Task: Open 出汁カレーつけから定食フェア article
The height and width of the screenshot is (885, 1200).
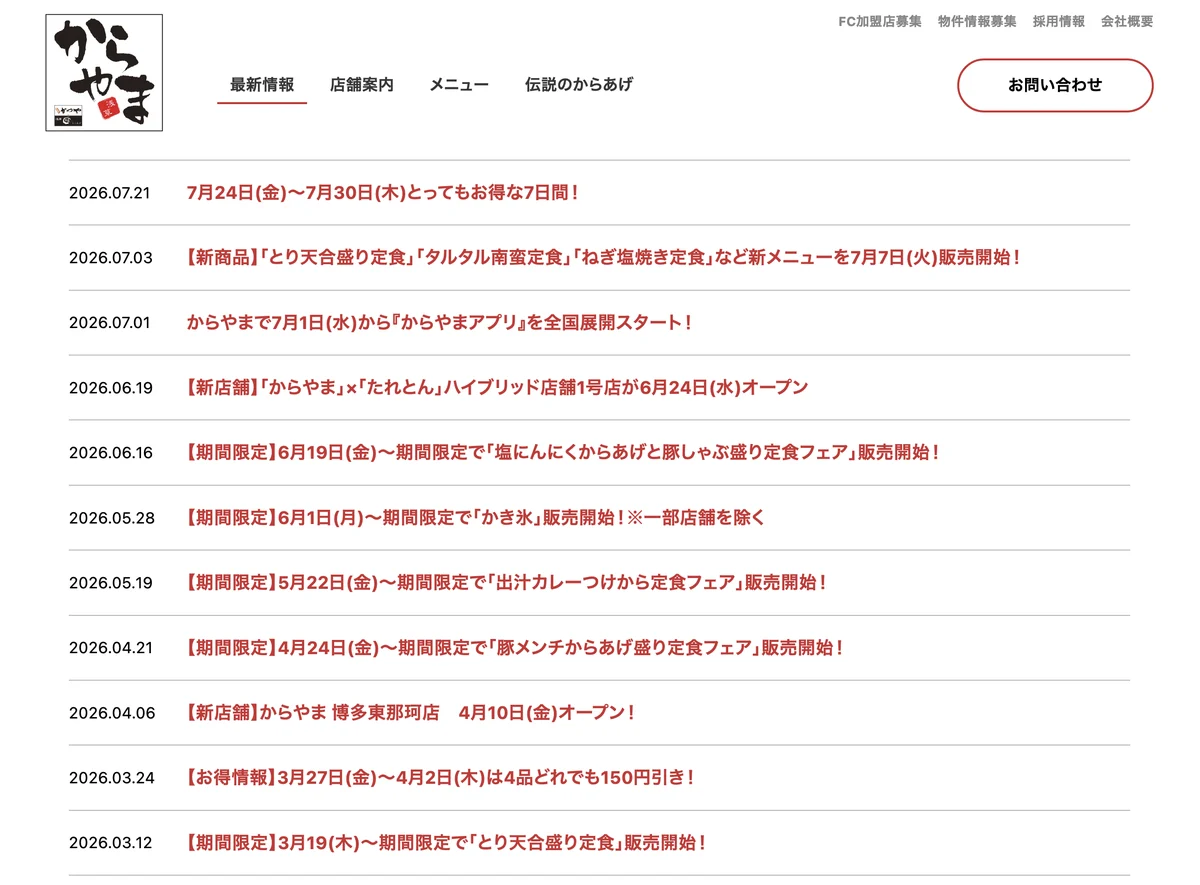Action: coord(506,582)
